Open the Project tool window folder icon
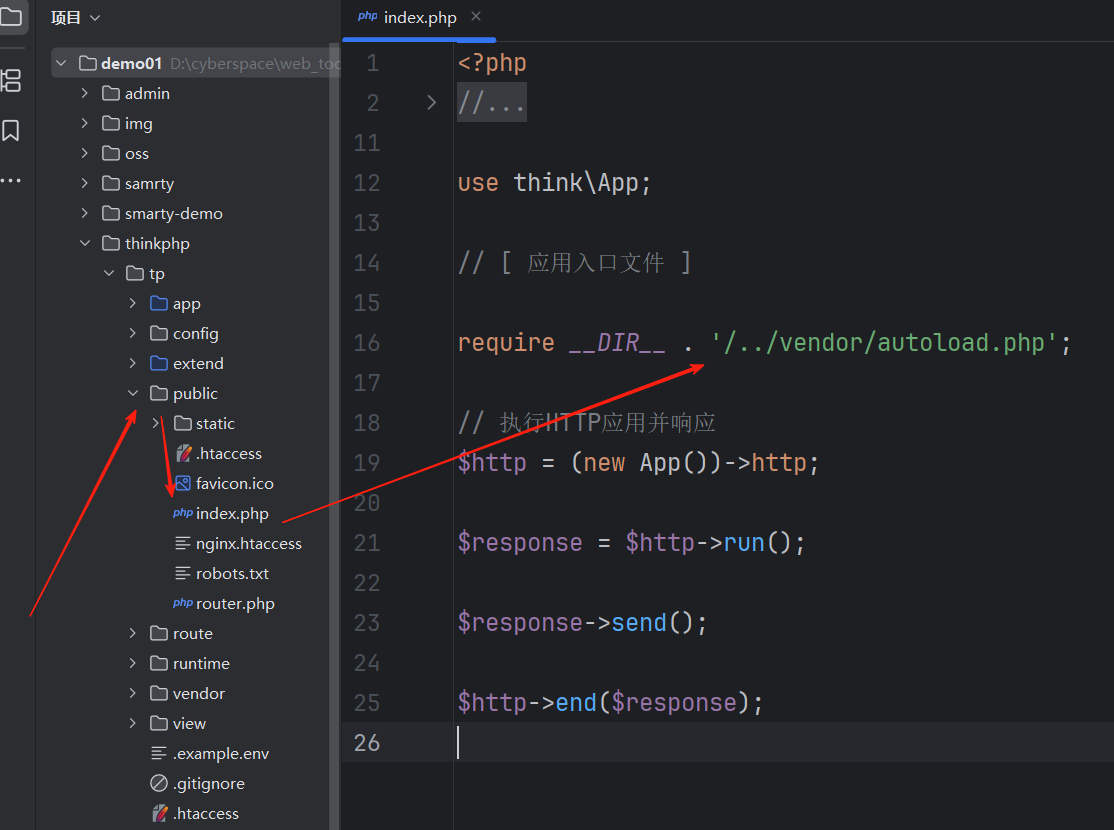This screenshot has width=1114, height=830. point(11,15)
